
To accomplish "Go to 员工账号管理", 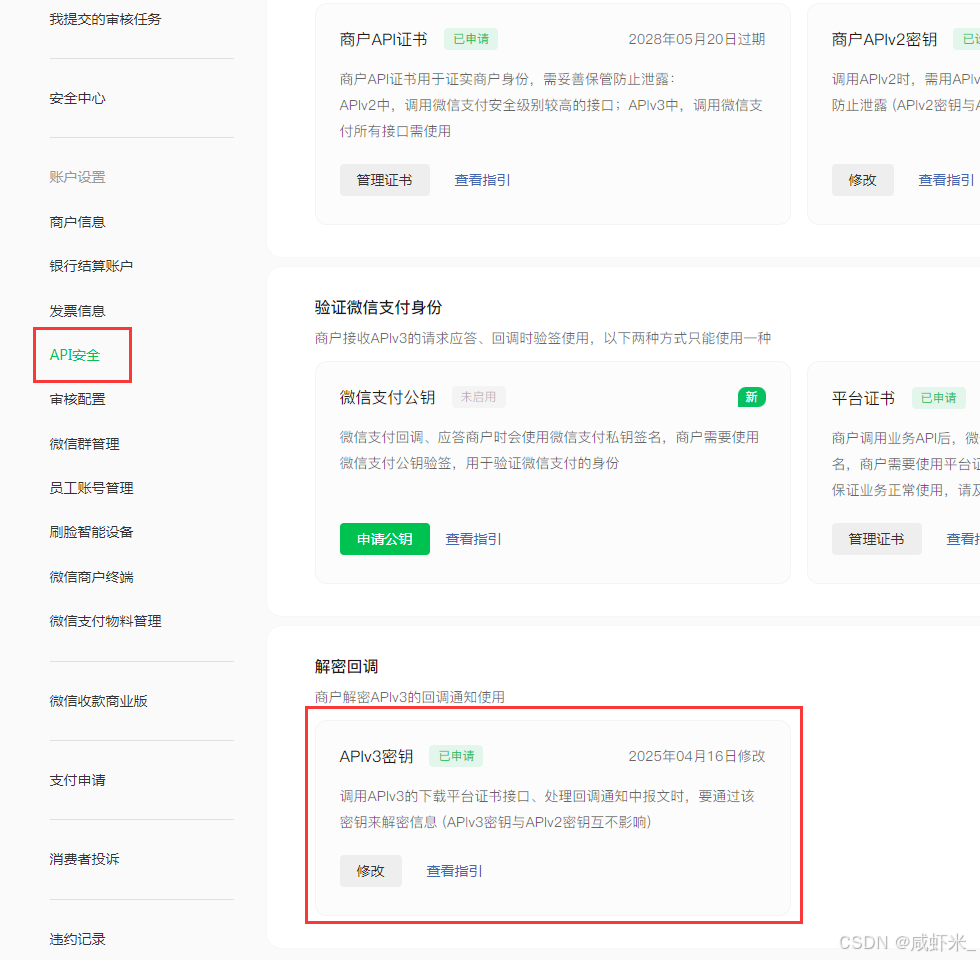I will tap(91, 488).
